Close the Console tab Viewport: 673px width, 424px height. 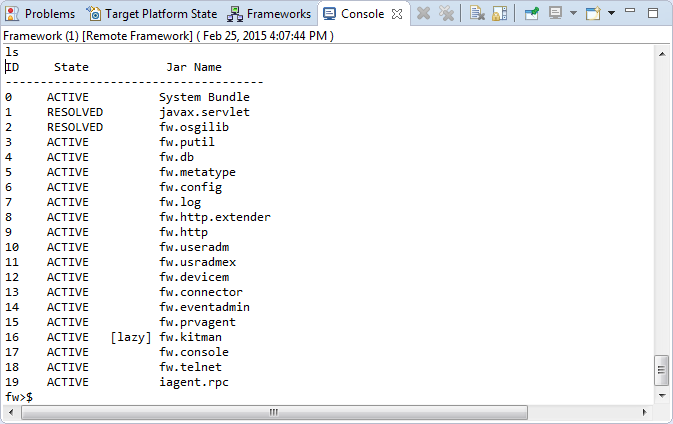click(x=396, y=14)
